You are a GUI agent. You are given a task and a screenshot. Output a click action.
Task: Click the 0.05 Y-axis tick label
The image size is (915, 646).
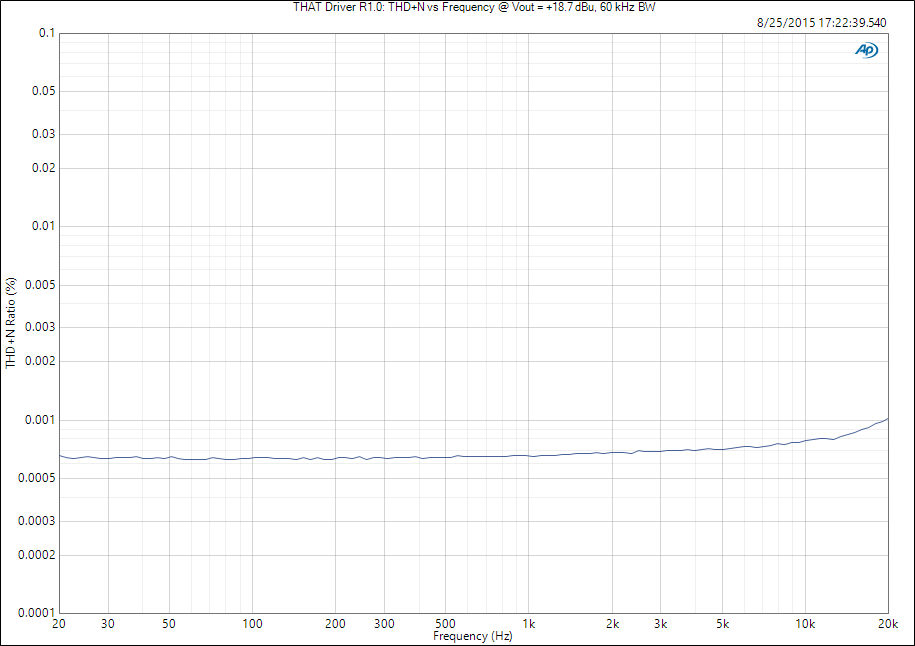coord(44,91)
